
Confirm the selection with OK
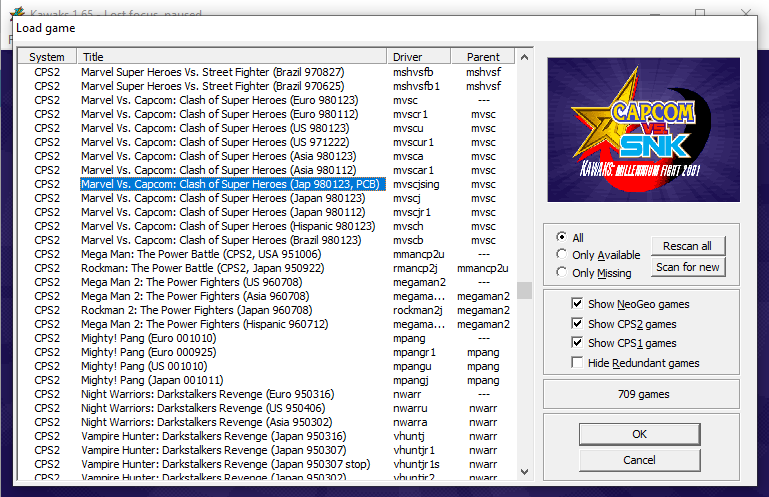639,434
